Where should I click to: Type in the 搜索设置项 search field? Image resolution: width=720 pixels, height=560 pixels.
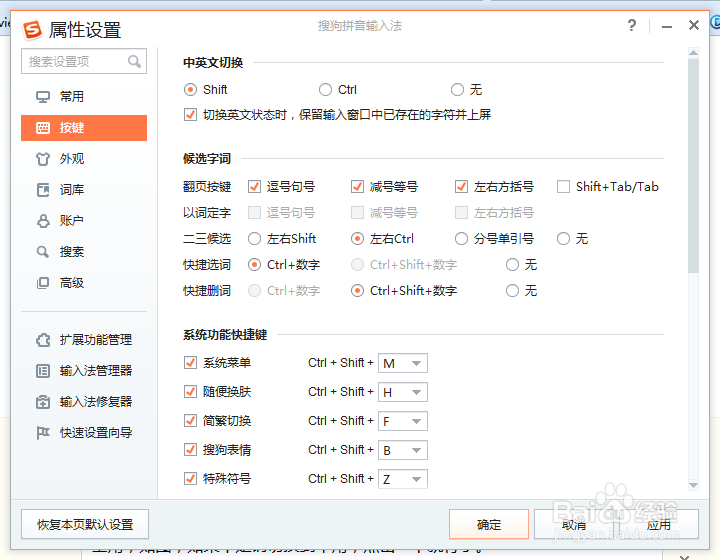[x=75, y=62]
